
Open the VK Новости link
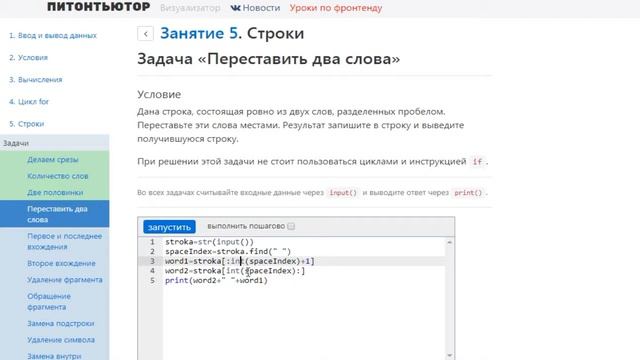point(256,8)
